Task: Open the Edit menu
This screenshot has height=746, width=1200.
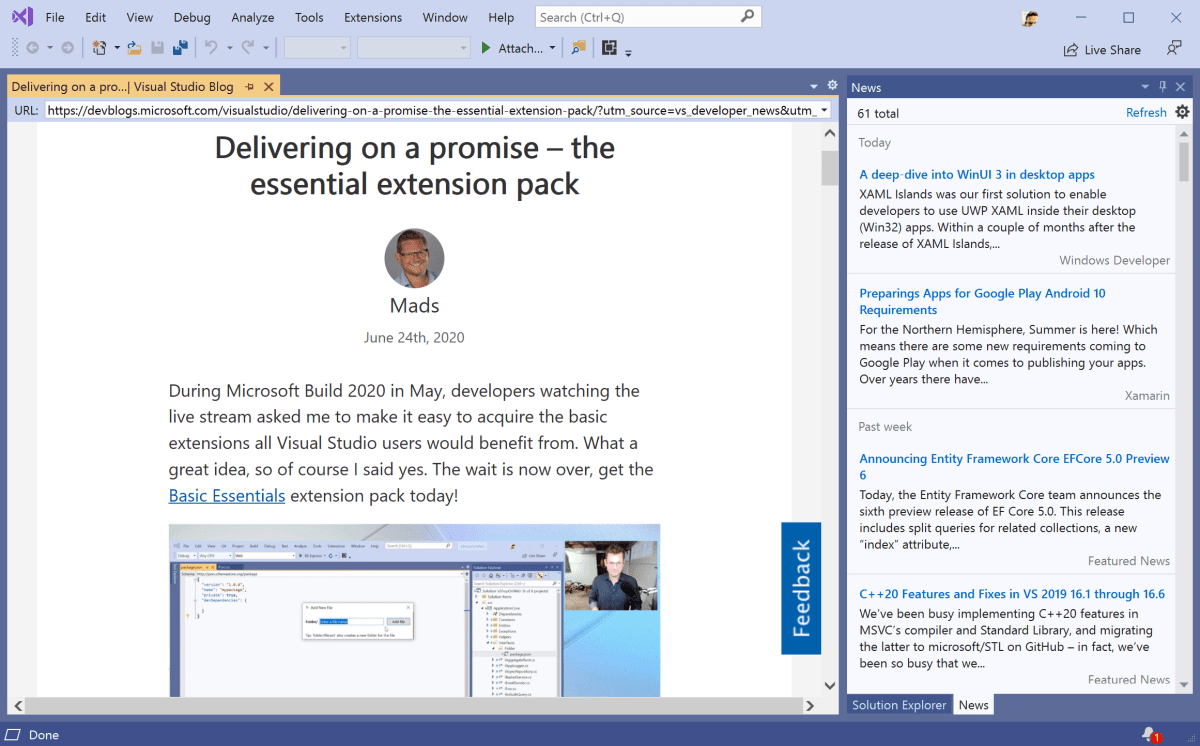Action: [96, 18]
